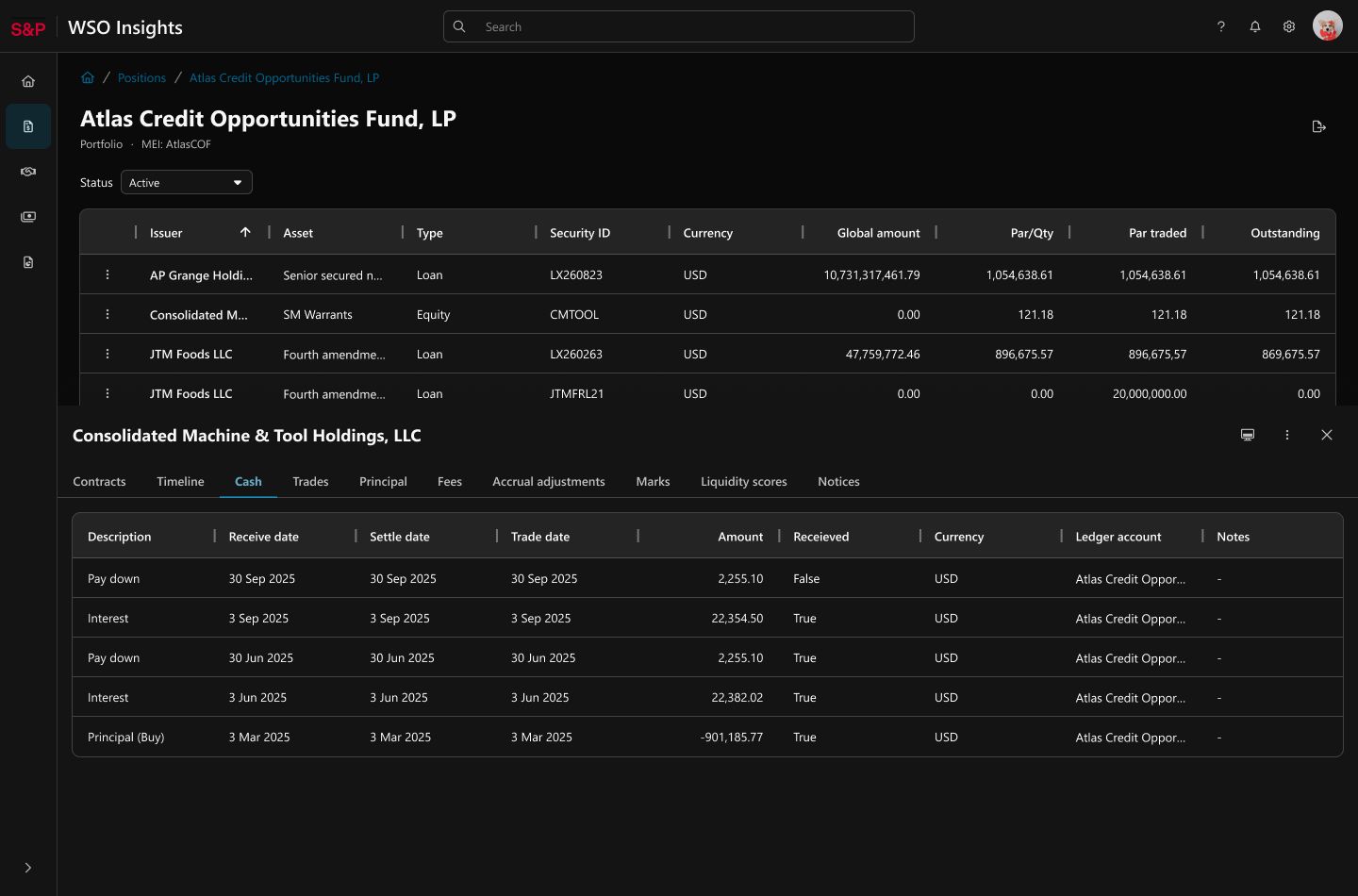1358x896 pixels.
Task: Click the Asset column header
Action: 298,233
